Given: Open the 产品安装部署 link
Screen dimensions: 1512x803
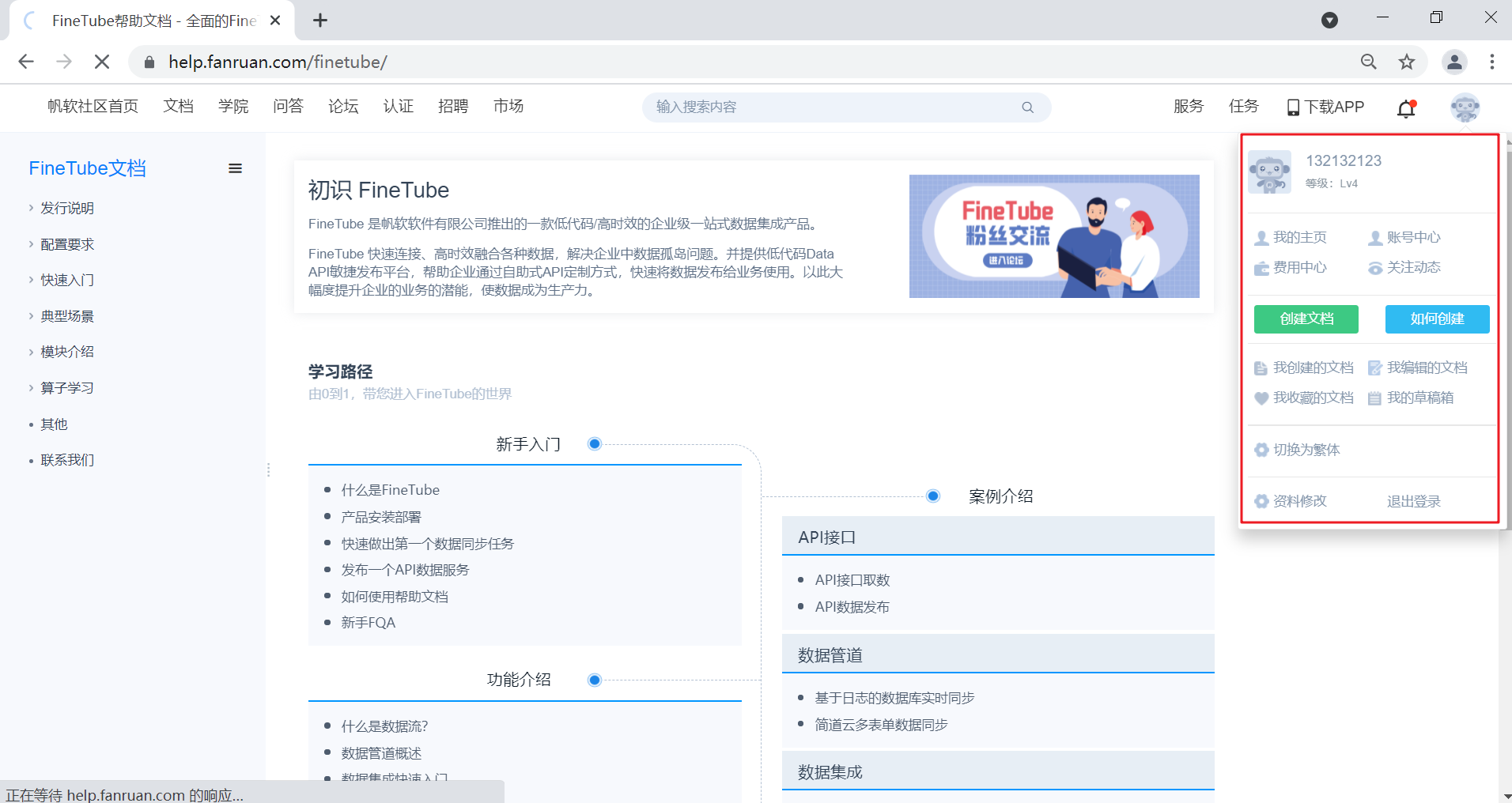Looking at the screenshot, I should point(381,517).
